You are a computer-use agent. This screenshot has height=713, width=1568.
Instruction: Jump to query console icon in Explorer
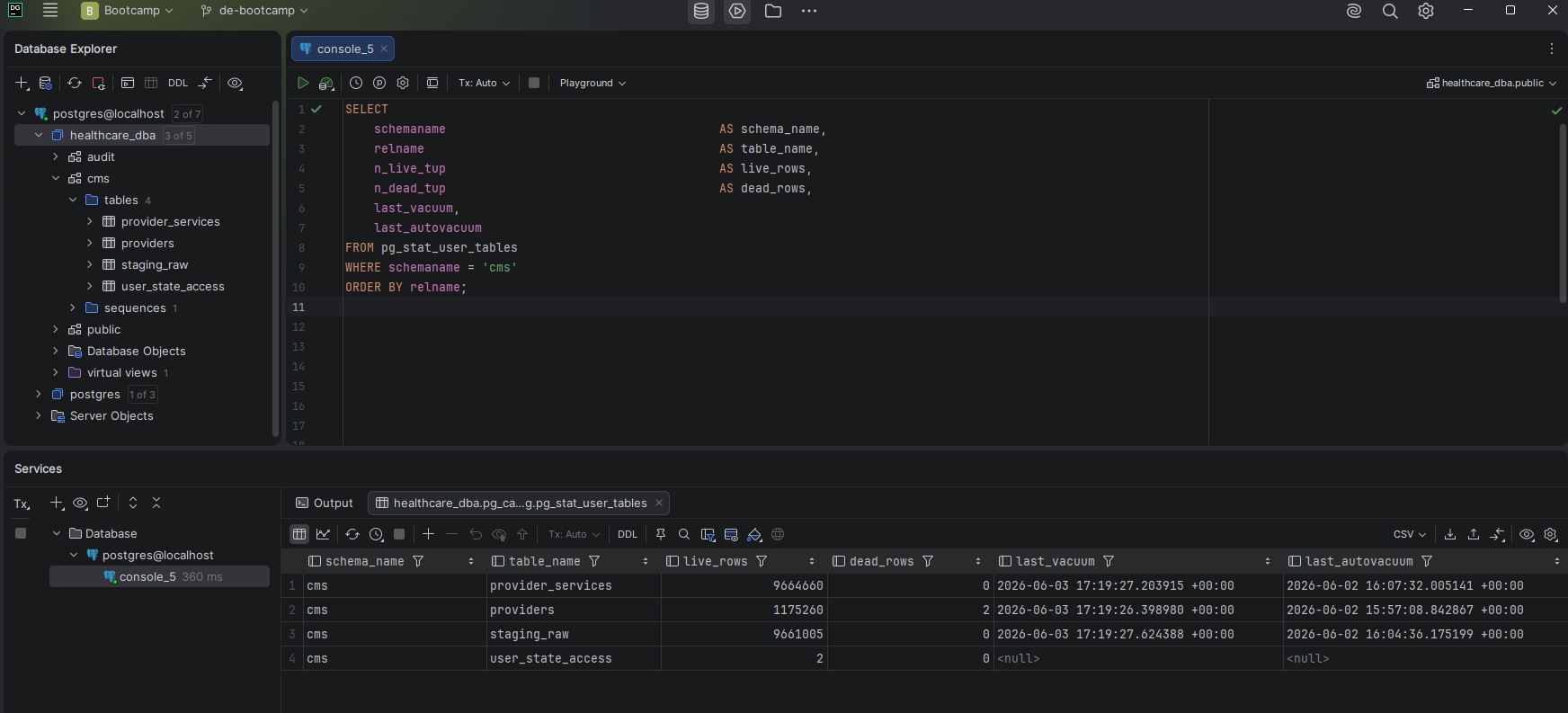click(128, 83)
